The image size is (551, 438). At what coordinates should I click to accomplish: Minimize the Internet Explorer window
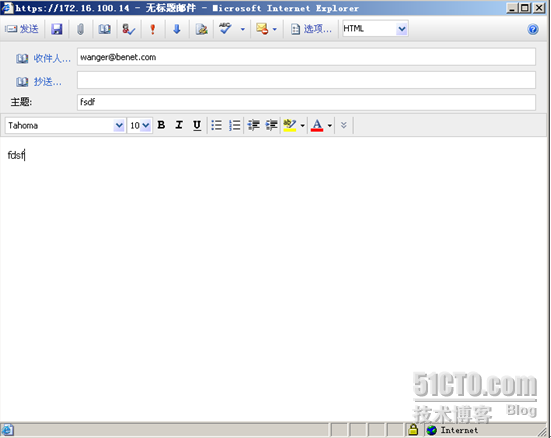(512, 8)
